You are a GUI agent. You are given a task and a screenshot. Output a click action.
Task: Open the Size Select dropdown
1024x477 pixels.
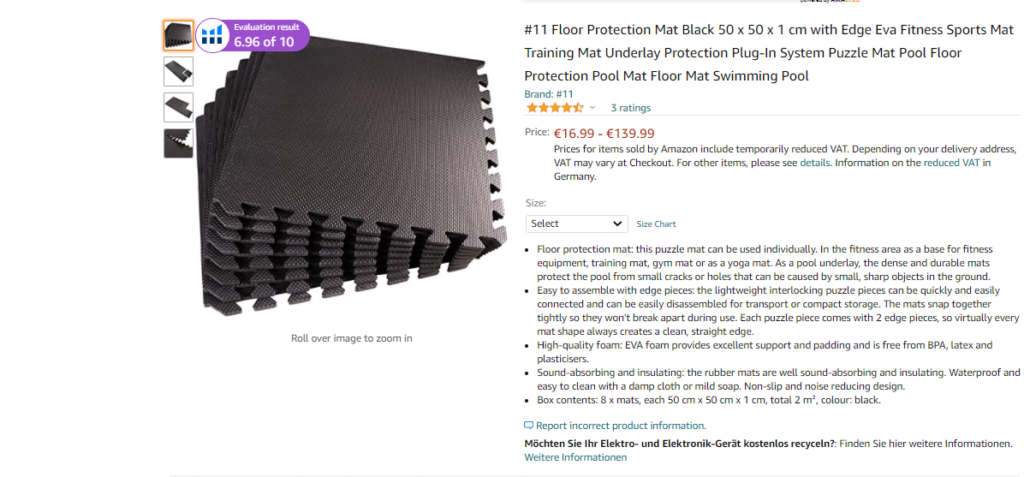(x=576, y=224)
